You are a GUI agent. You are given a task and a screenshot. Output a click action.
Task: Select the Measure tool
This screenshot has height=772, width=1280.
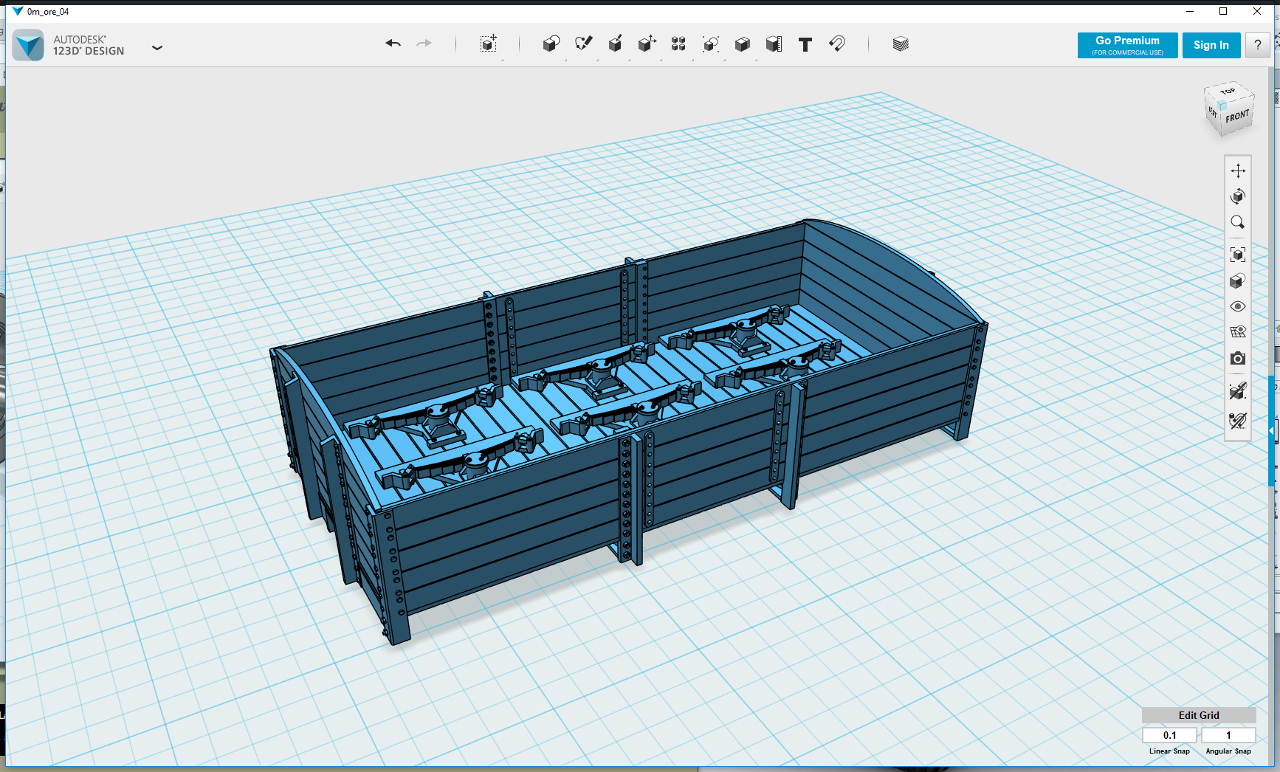[773, 44]
